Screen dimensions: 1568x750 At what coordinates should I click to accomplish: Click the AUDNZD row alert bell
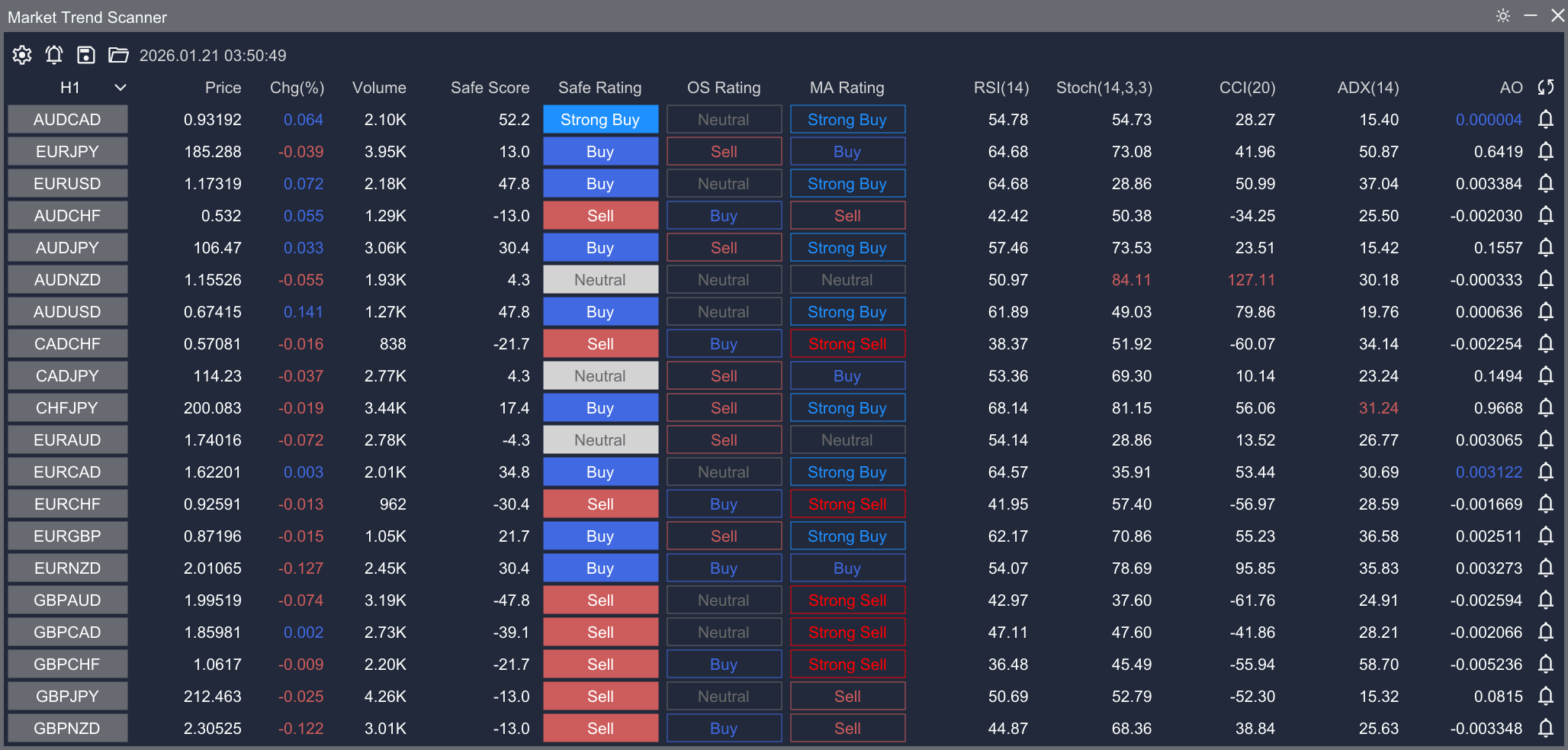1546,279
